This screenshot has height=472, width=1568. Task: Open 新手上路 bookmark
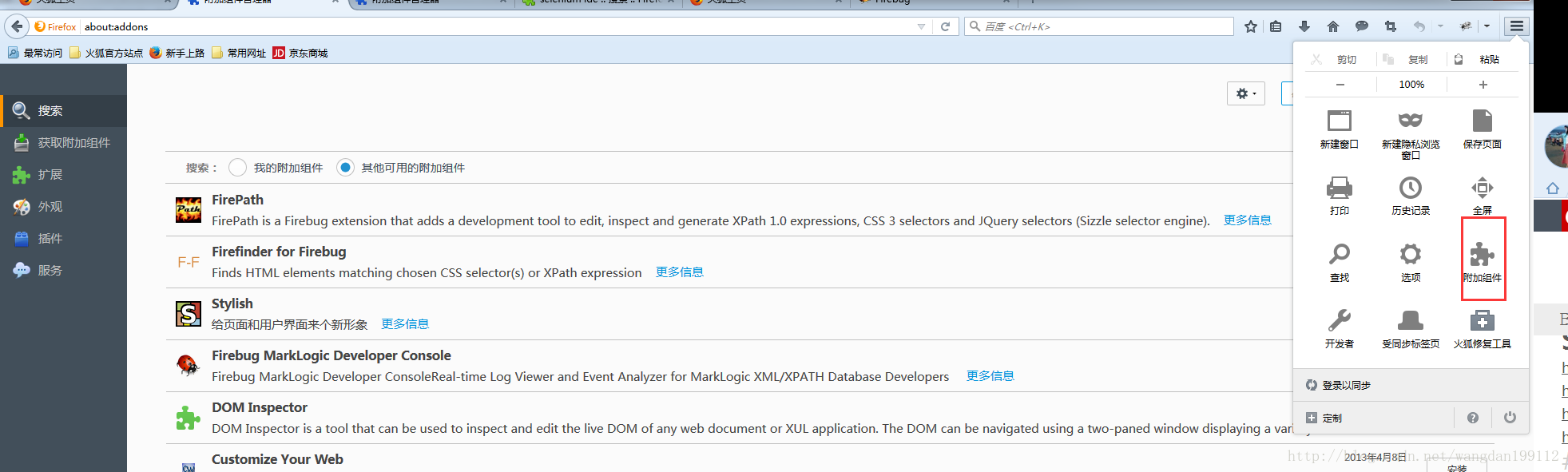[x=177, y=53]
